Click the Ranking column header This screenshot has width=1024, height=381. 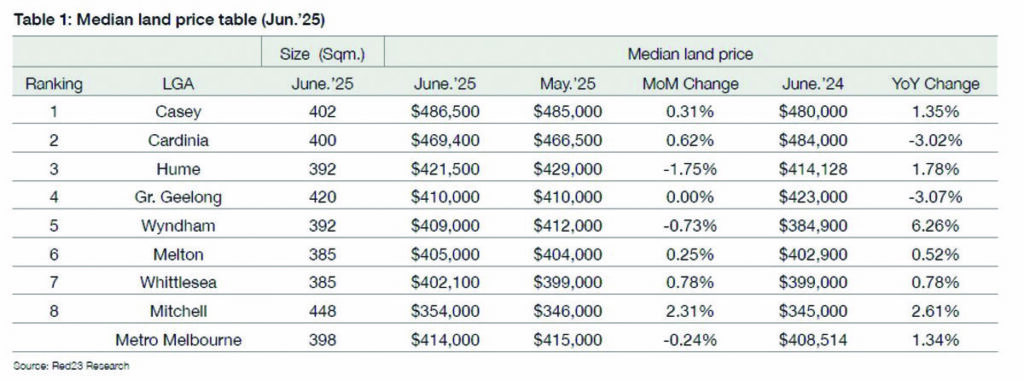coord(54,84)
